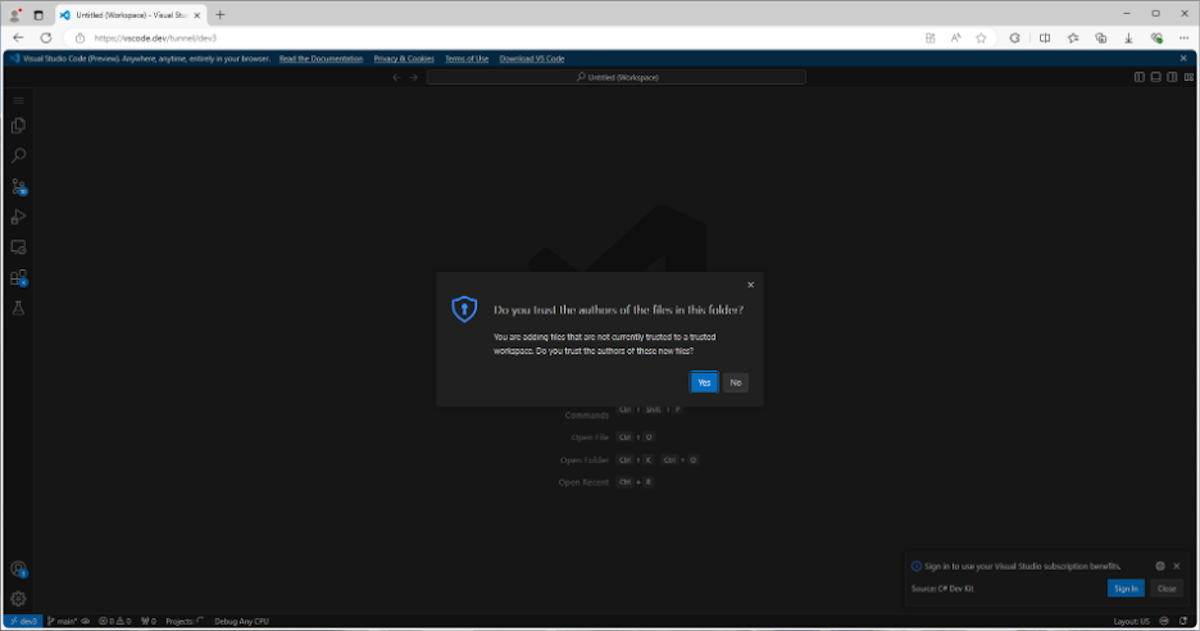The width and height of the screenshot is (1200, 631).
Task: Open the Remote Explorer view
Action: pyautogui.click(x=18, y=247)
